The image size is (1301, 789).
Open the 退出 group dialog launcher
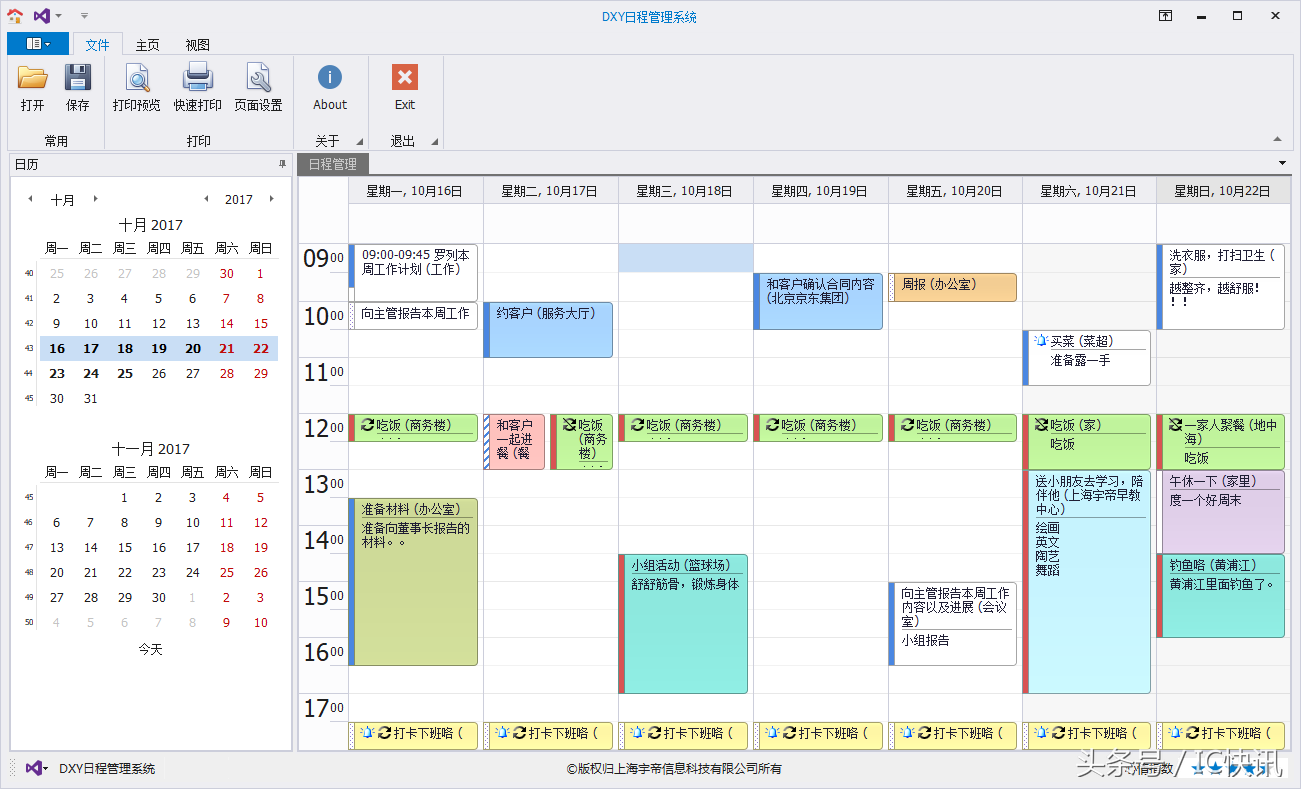coord(435,142)
